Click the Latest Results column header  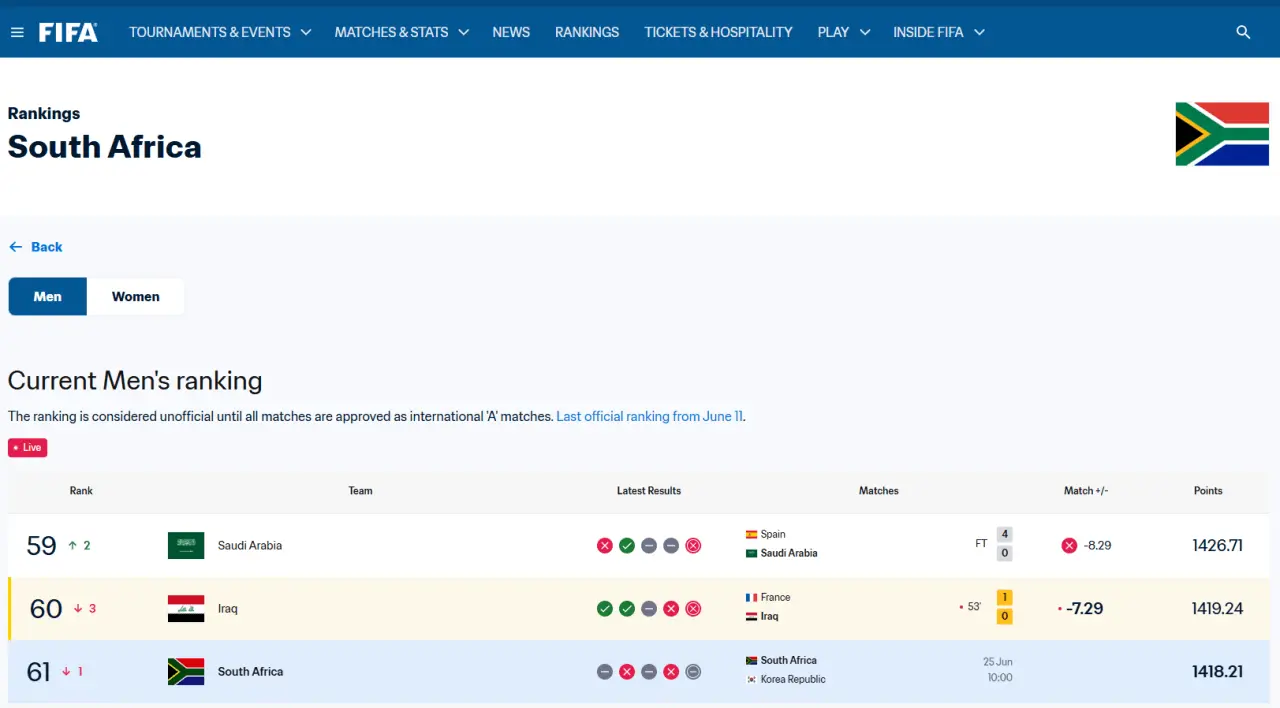pyautogui.click(x=649, y=491)
